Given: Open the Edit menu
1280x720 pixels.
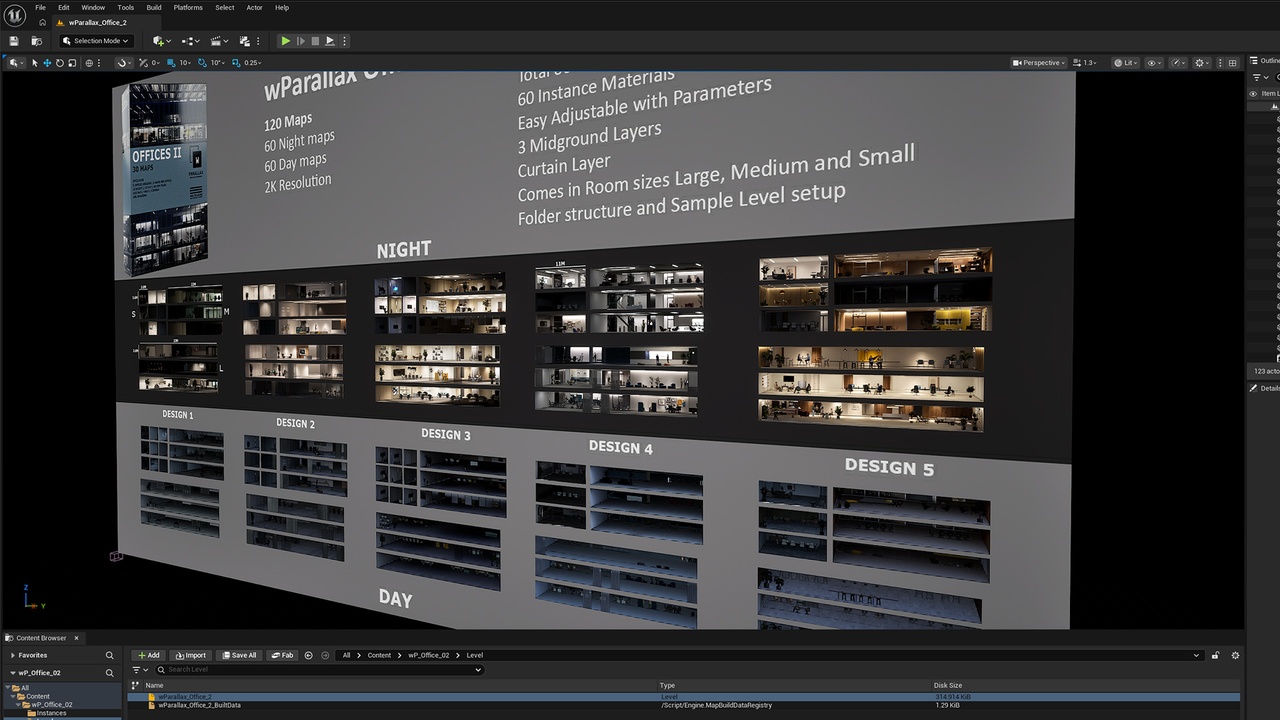Looking at the screenshot, I should (63, 7).
